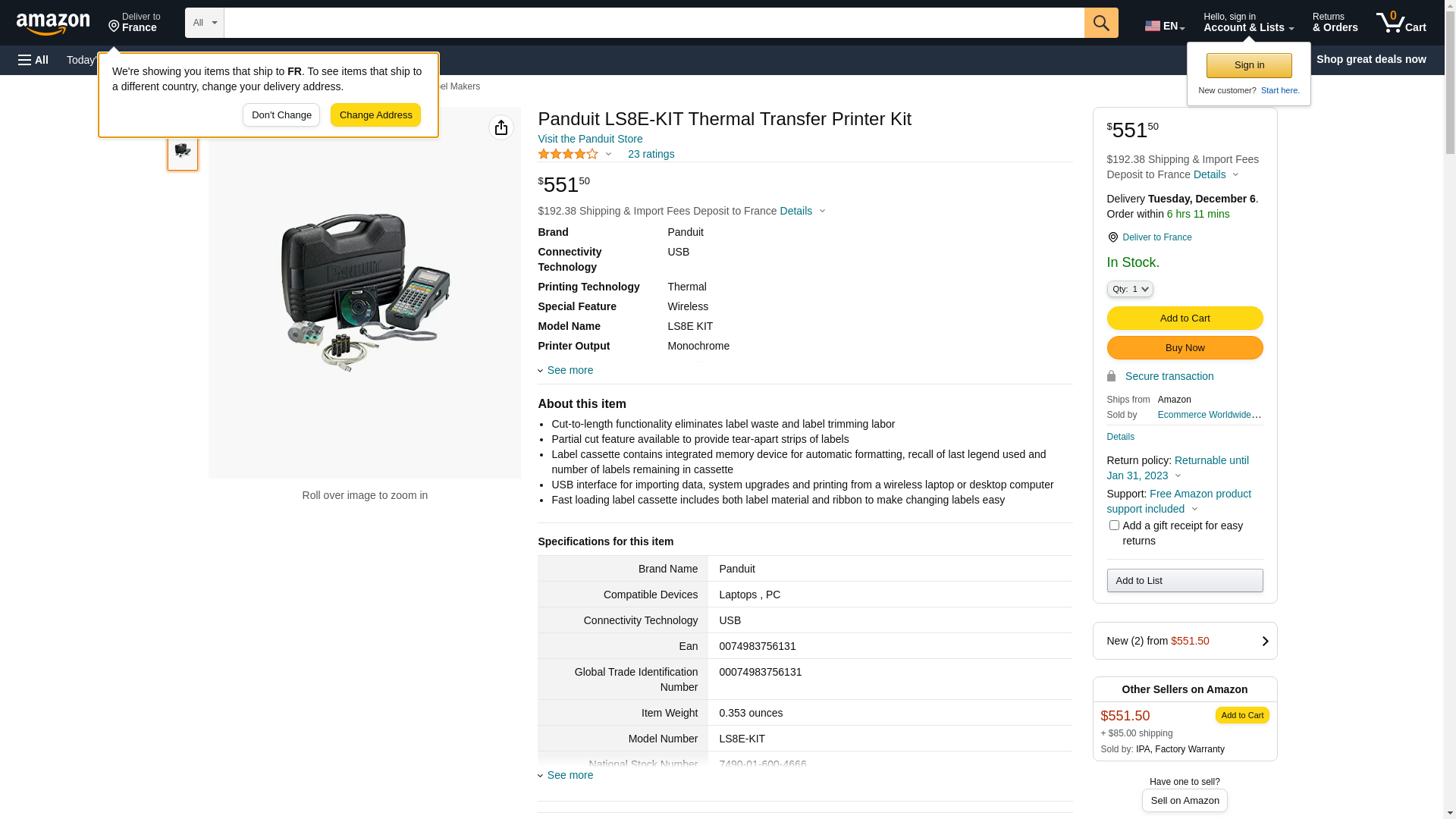Click the magnifying glass search button
This screenshot has width=1456, height=819.
point(1100,23)
